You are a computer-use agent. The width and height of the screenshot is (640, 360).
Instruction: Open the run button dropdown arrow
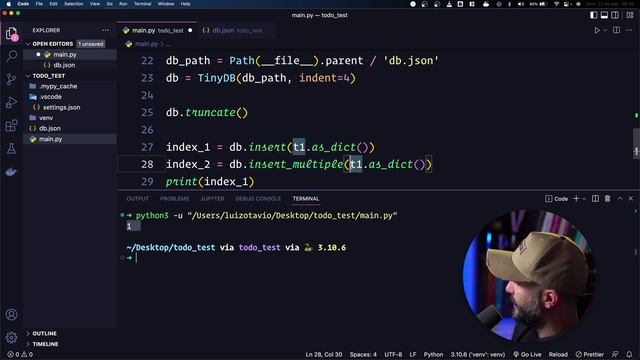(605, 30)
